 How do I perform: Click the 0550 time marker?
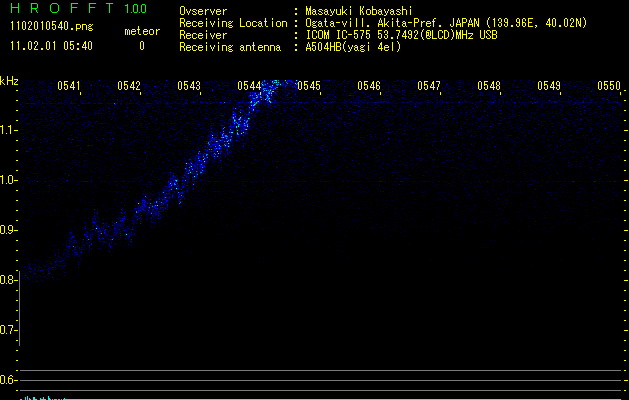609,86
